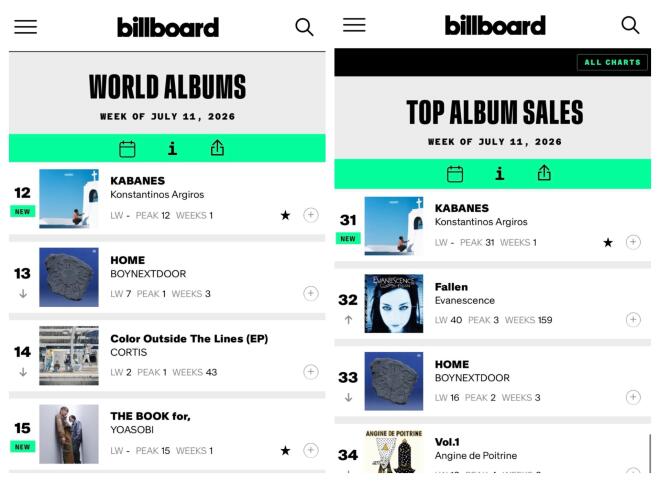Share the Top Album Sales chart
This screenshot has width=660, height=482.
(544, 173)
